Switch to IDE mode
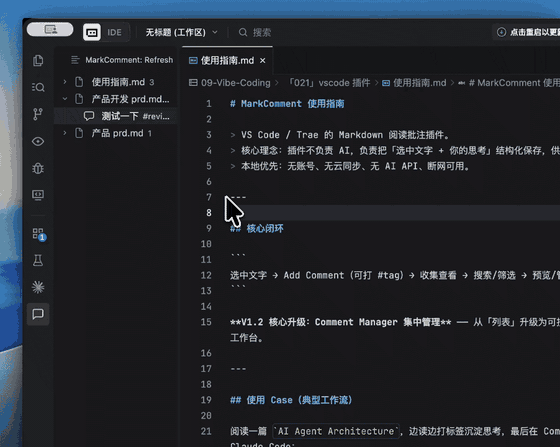This screenshot has width=560, height=447. [x=114, y=32]
